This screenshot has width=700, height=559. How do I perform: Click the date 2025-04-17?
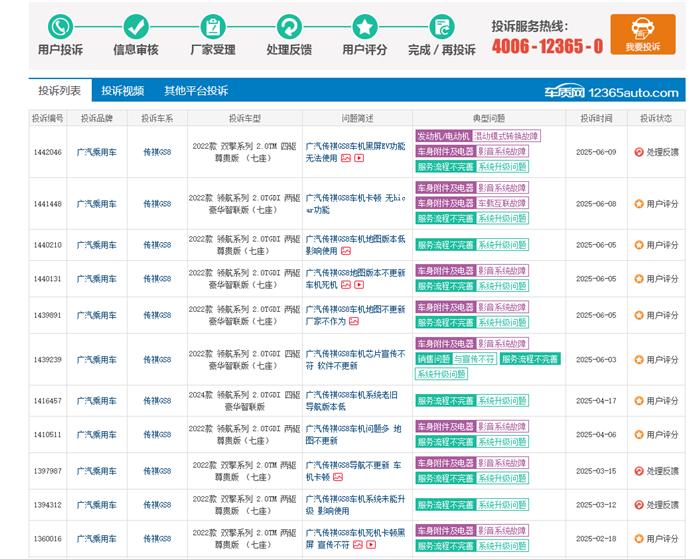pos(596,401)
